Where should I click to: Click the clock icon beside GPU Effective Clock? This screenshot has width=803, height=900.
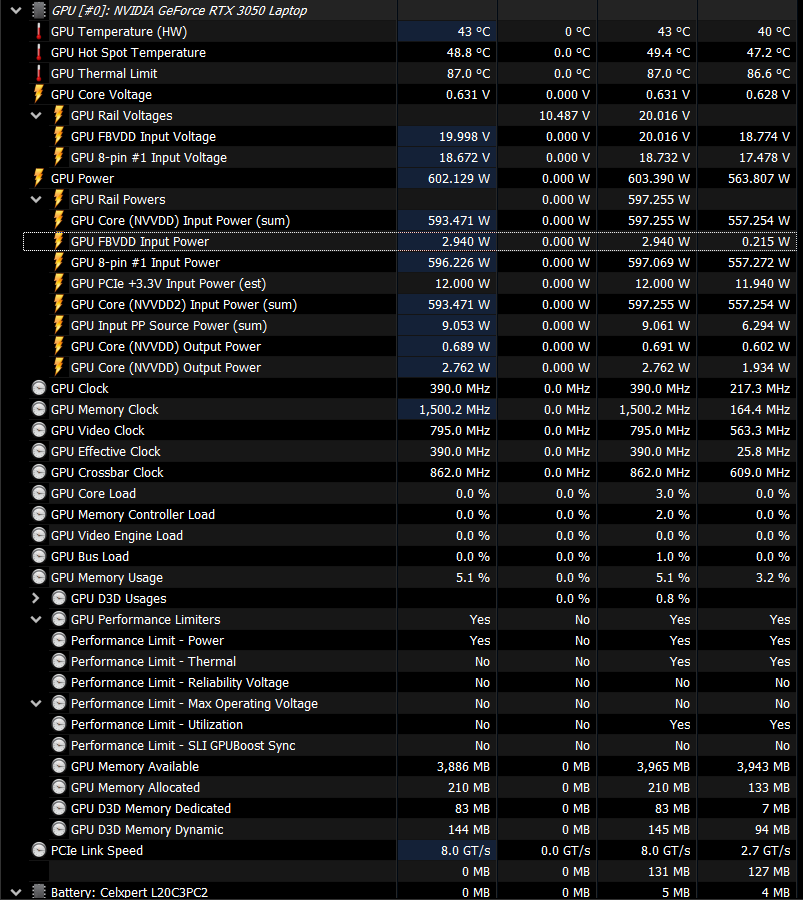(39, 452)
